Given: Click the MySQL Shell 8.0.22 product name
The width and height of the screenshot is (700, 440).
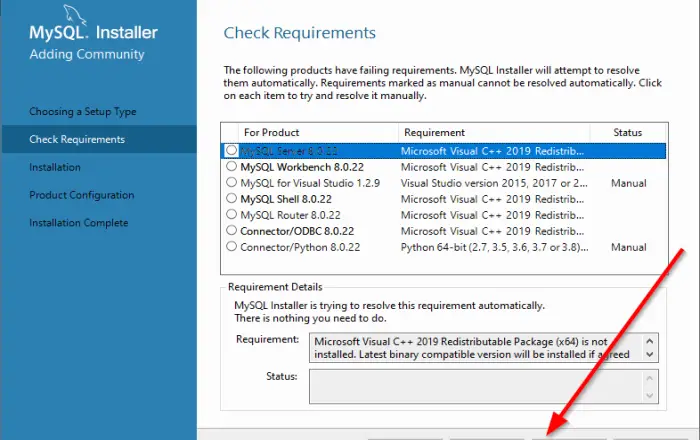Looking at the screenshot, I should [286, 199].
